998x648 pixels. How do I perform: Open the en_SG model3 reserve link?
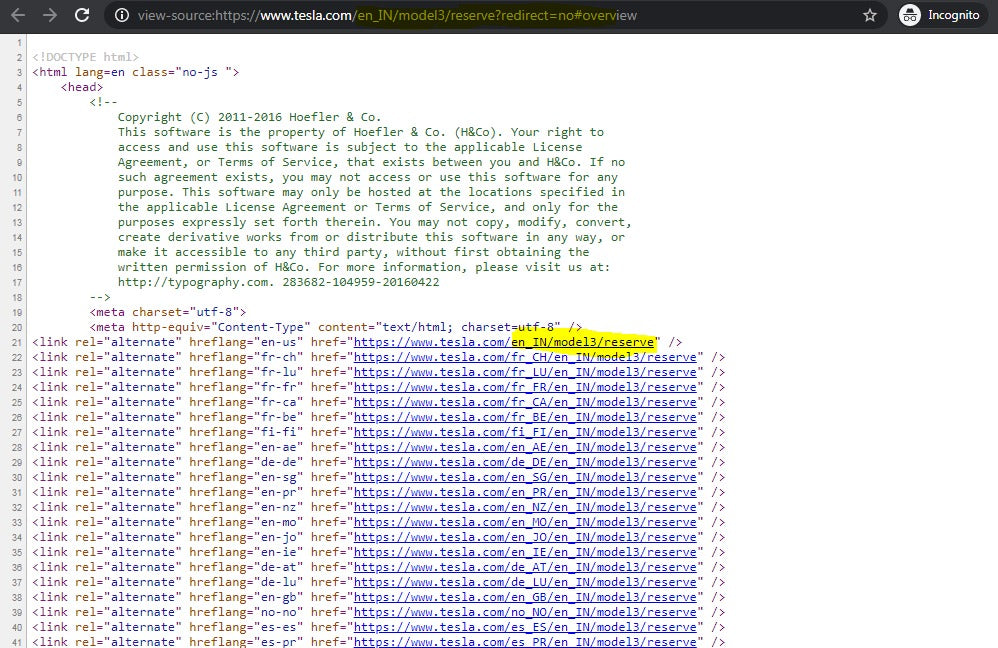click(526, 477)
